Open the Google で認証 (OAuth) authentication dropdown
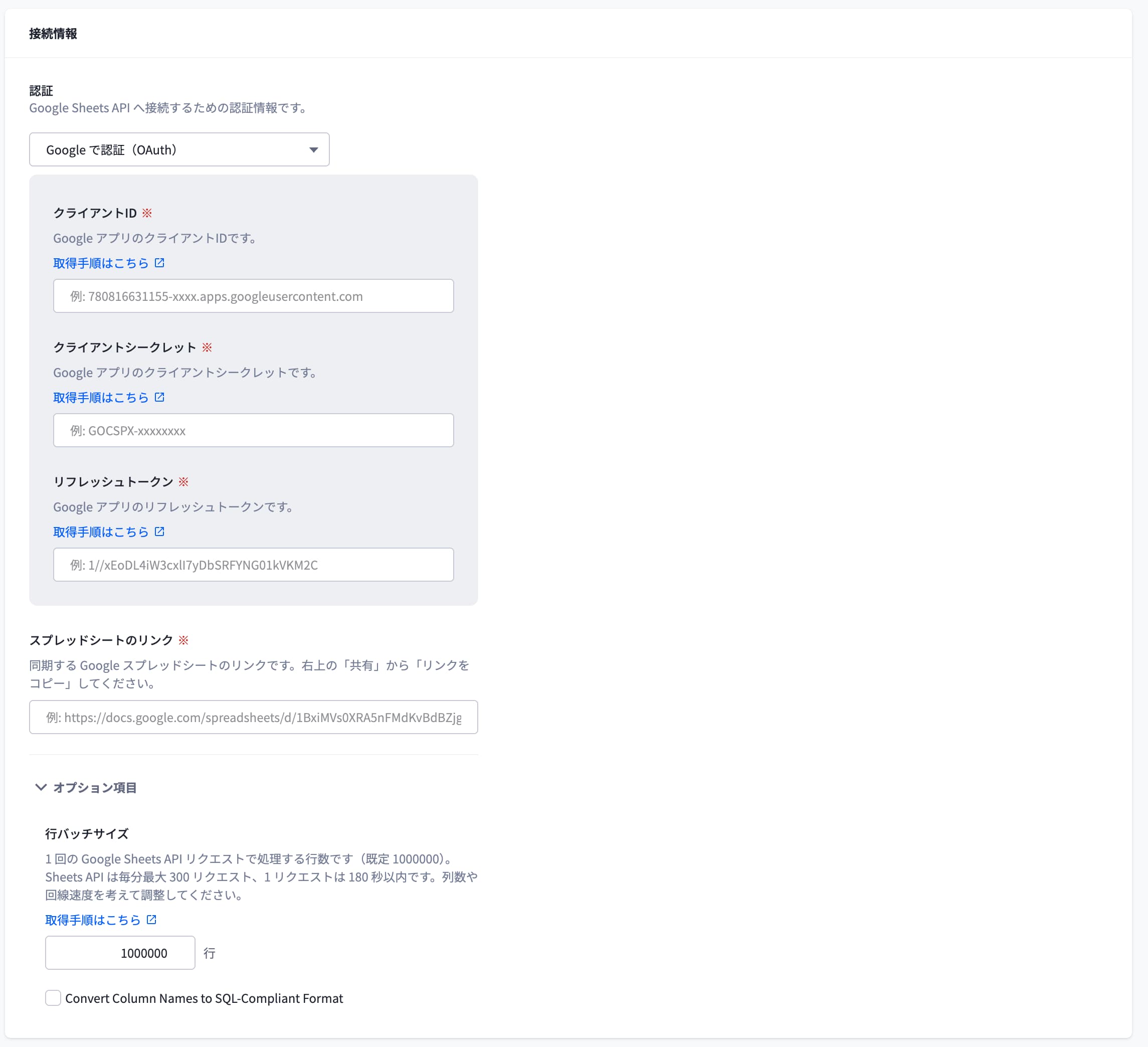1148x1047 pixels. (x=179, y=149)
